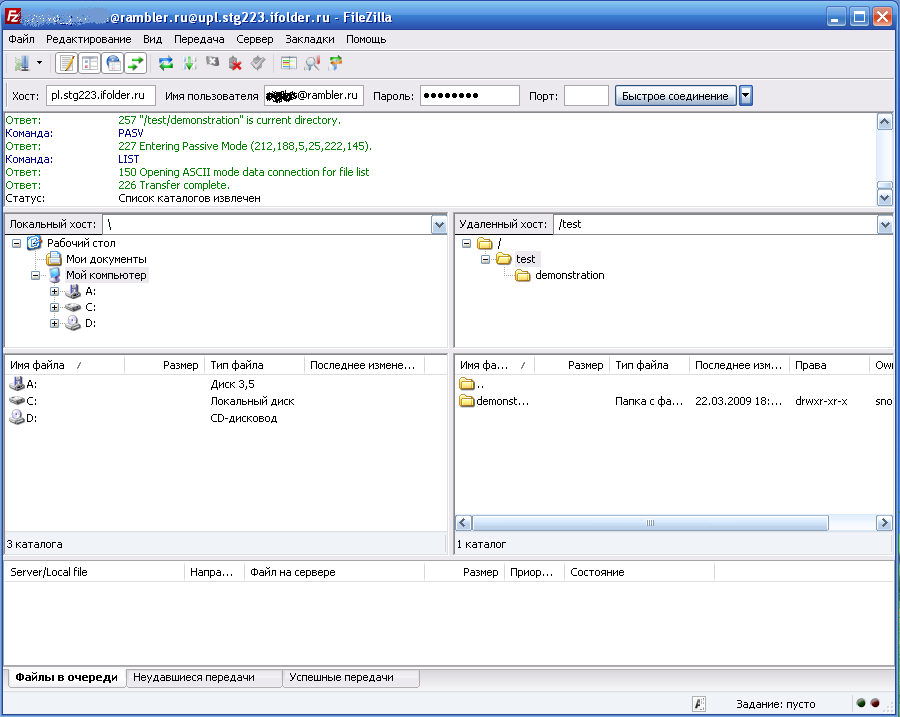Open the Сервер menu
The width and height of the screenshot is (900, 717).
(255, 39)
